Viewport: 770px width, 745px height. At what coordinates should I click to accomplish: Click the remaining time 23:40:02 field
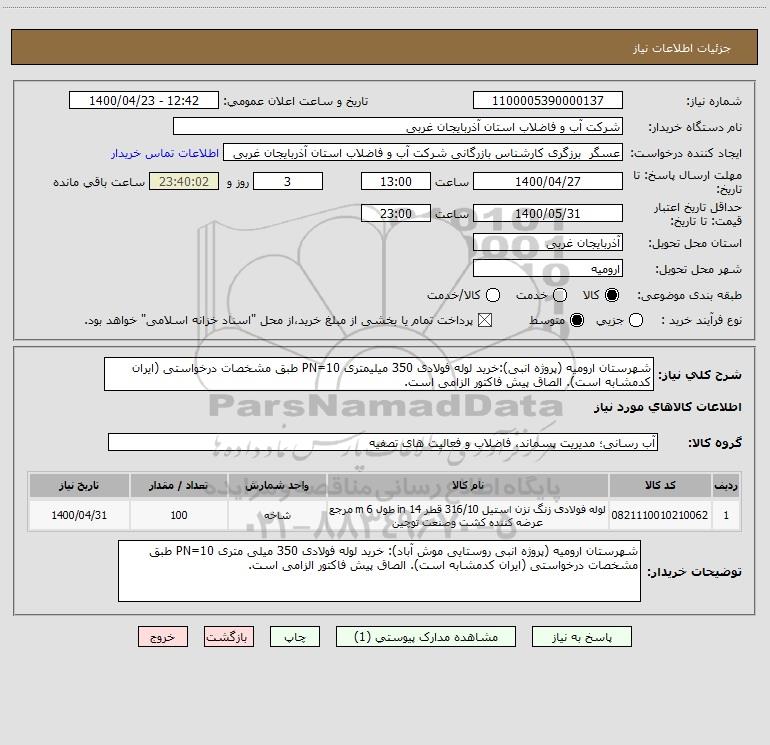(184, 181)
